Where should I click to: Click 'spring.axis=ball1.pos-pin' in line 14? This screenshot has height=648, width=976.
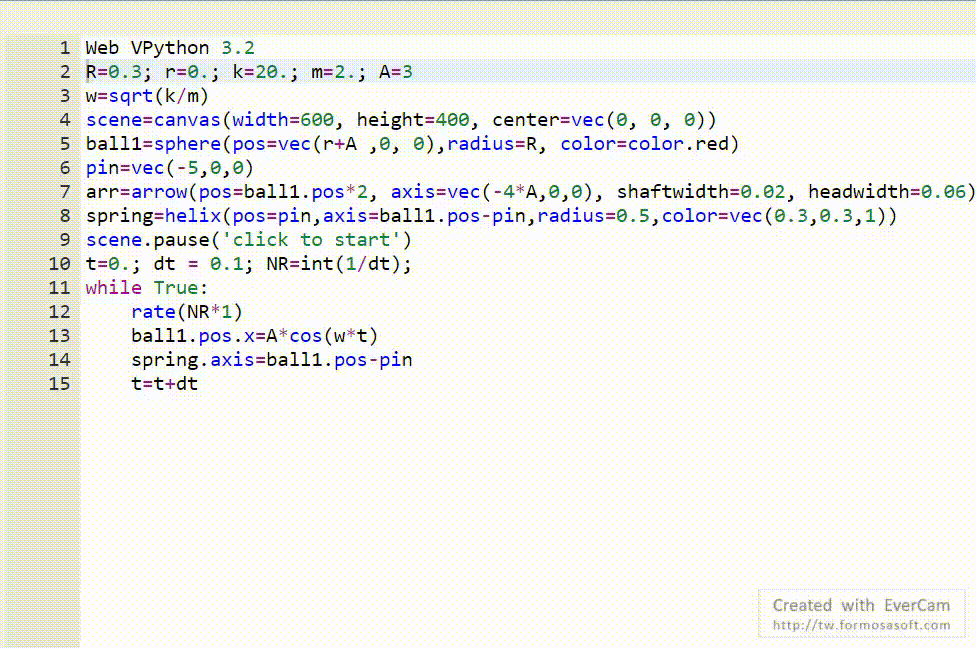tap(271, 360)
